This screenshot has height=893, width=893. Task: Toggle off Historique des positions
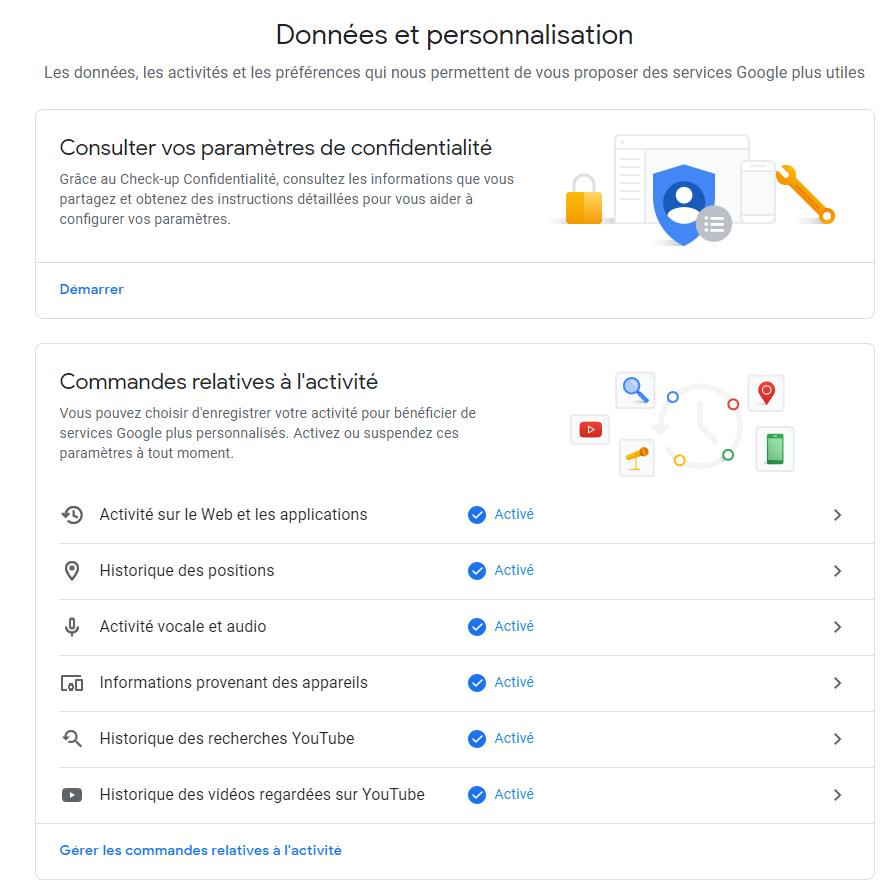pos(838,570)
